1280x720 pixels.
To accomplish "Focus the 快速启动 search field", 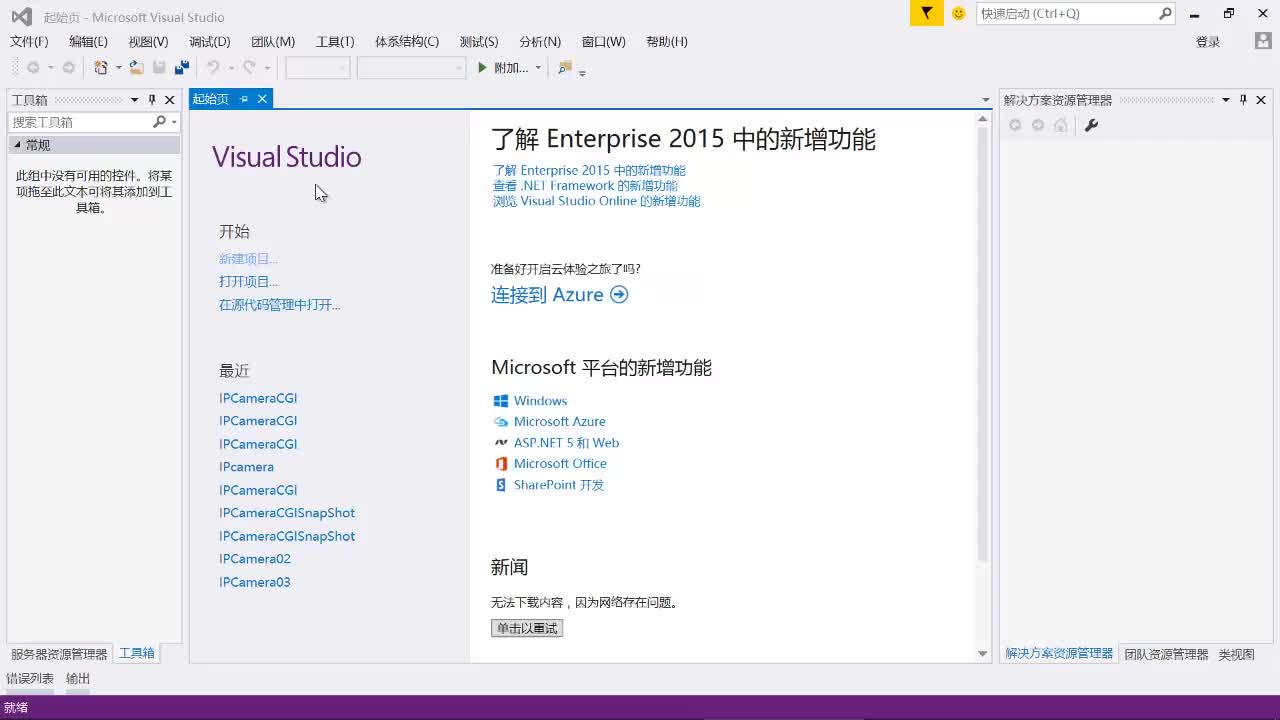I will pos(1067,13).
